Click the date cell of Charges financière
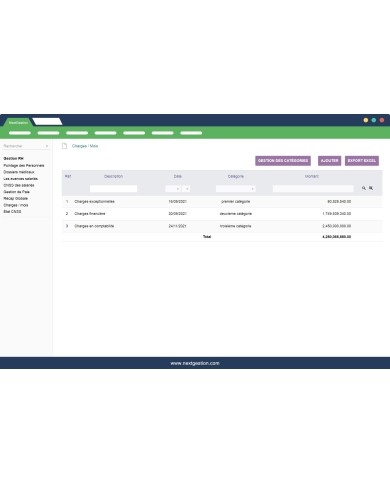The height and width of the screenshot is (484, 390). (178, 214)
